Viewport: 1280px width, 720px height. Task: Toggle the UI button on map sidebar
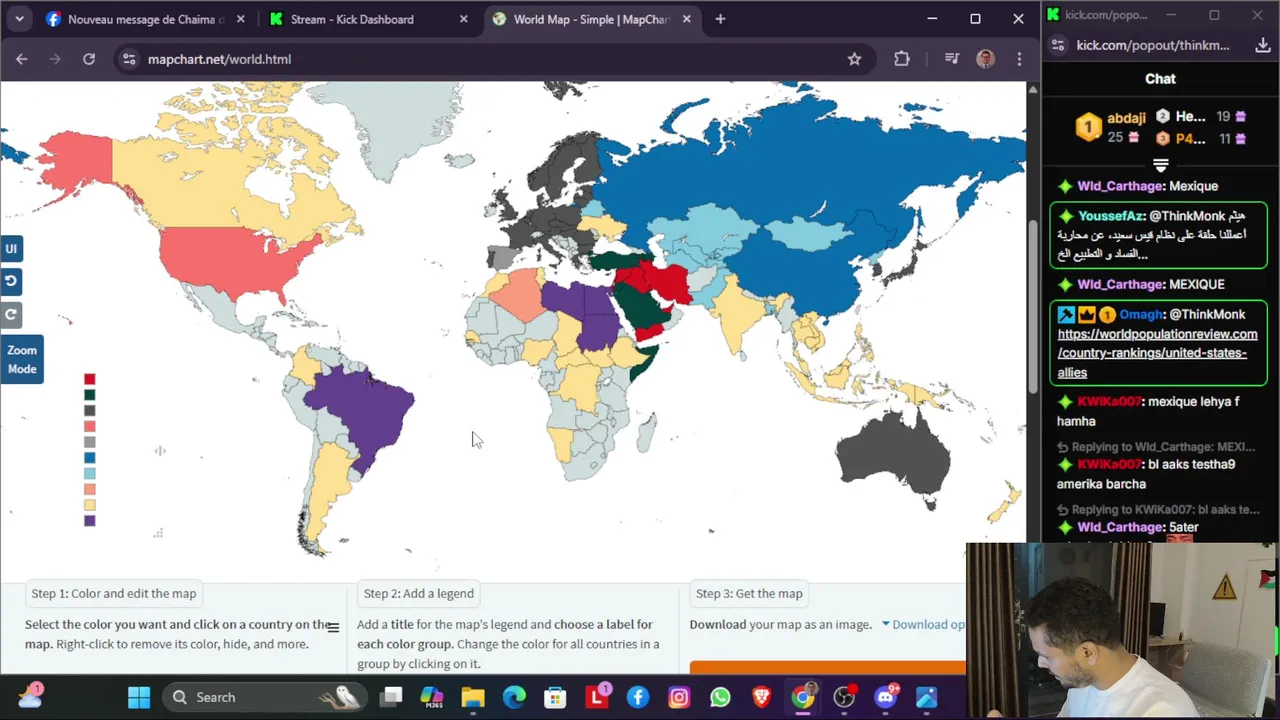[11, 249]
